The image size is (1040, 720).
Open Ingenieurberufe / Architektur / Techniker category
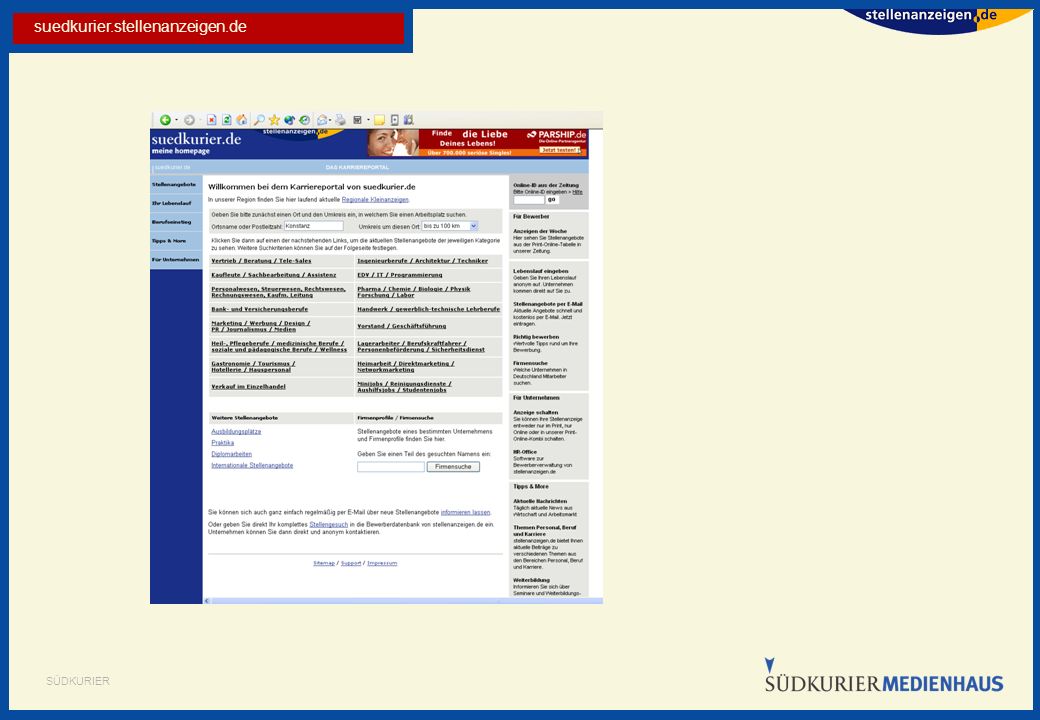[x=422, y=261]
